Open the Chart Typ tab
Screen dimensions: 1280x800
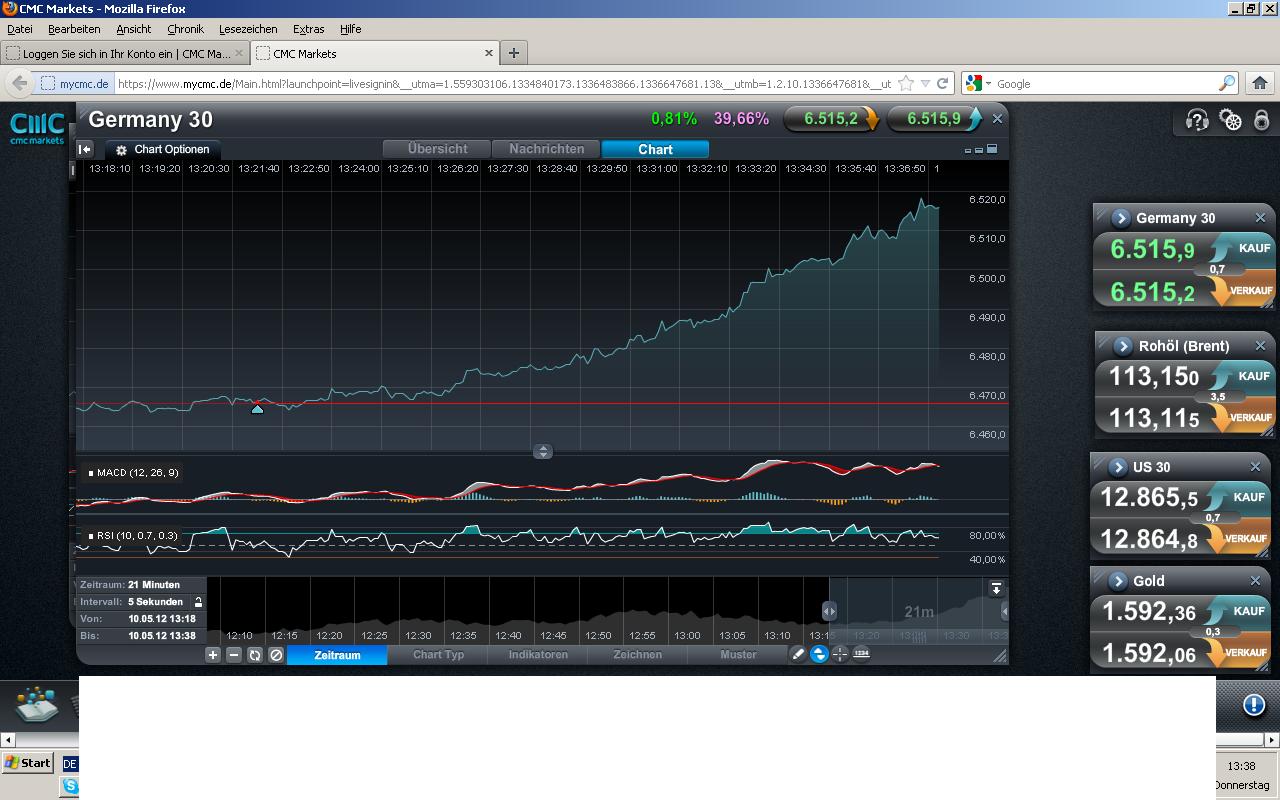pyautogui.click(x=438, y=655)
